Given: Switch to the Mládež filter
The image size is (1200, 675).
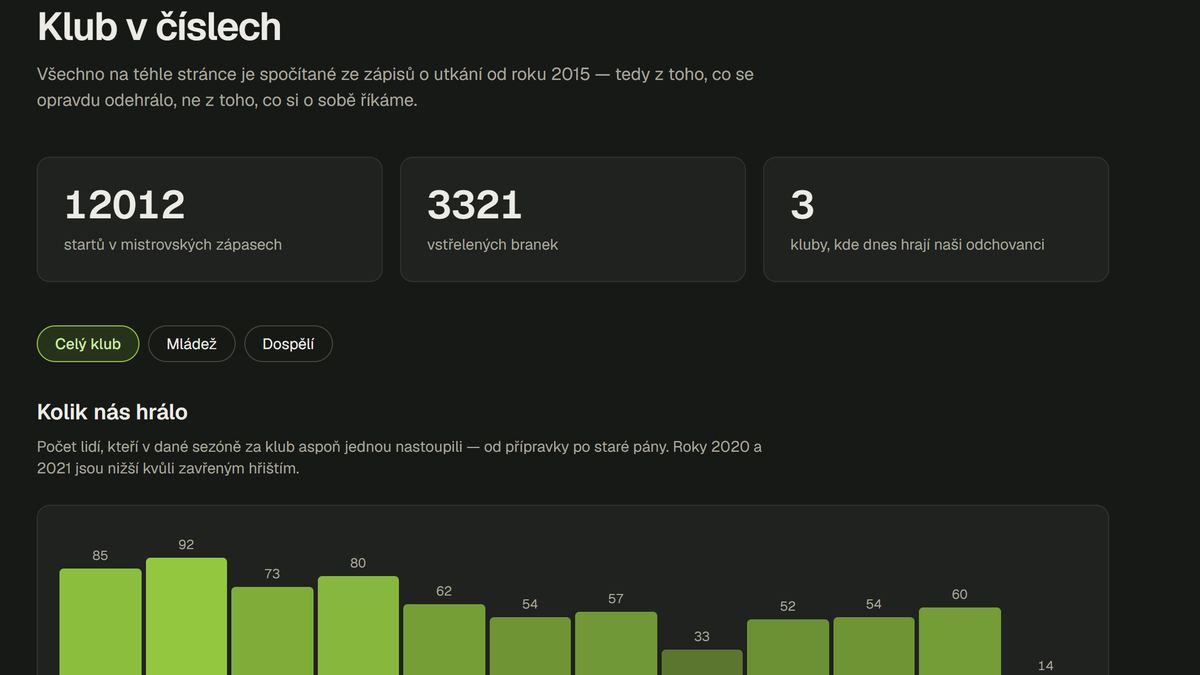Looking at the screenshot, I should click(191, 344).
